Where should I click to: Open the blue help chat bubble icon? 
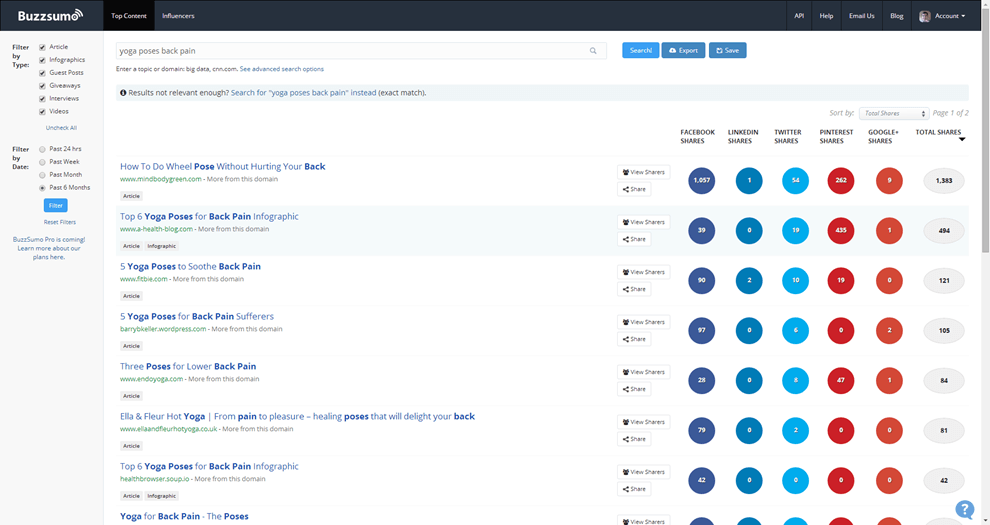964,509
